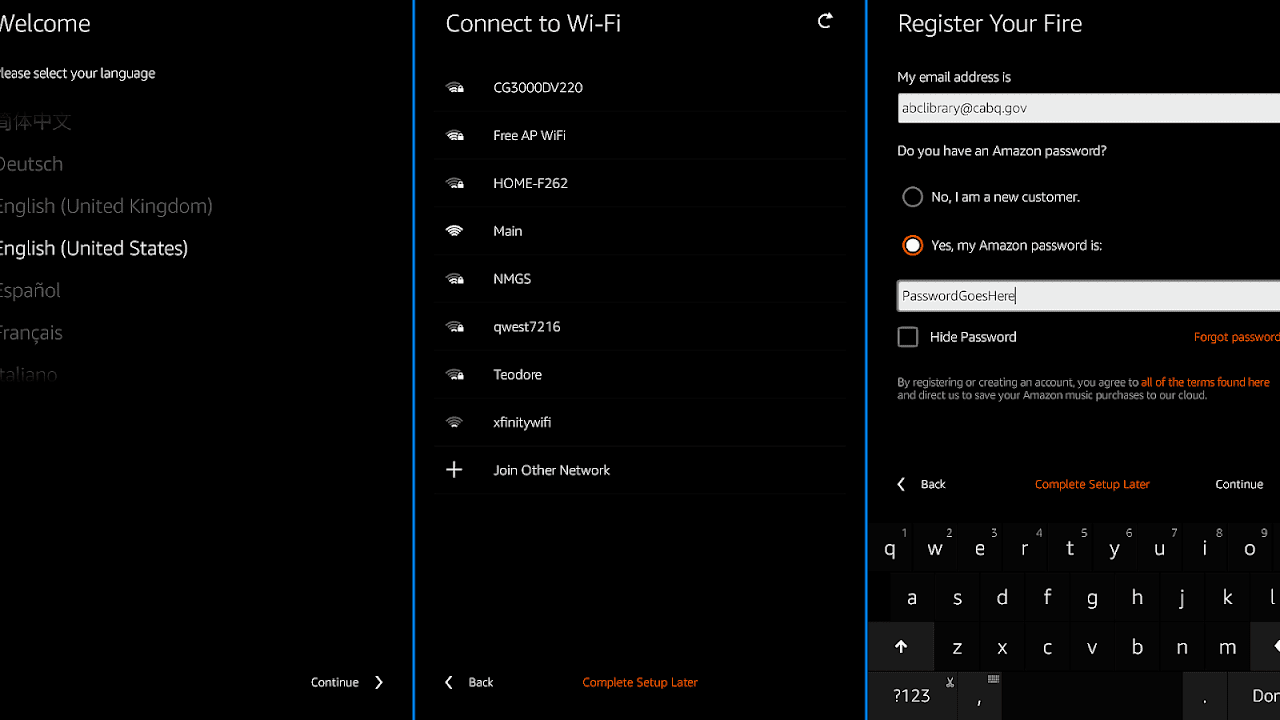Check the Hide Password checkbox
This screenshot has height=720, width=1280.
point(908,337)
